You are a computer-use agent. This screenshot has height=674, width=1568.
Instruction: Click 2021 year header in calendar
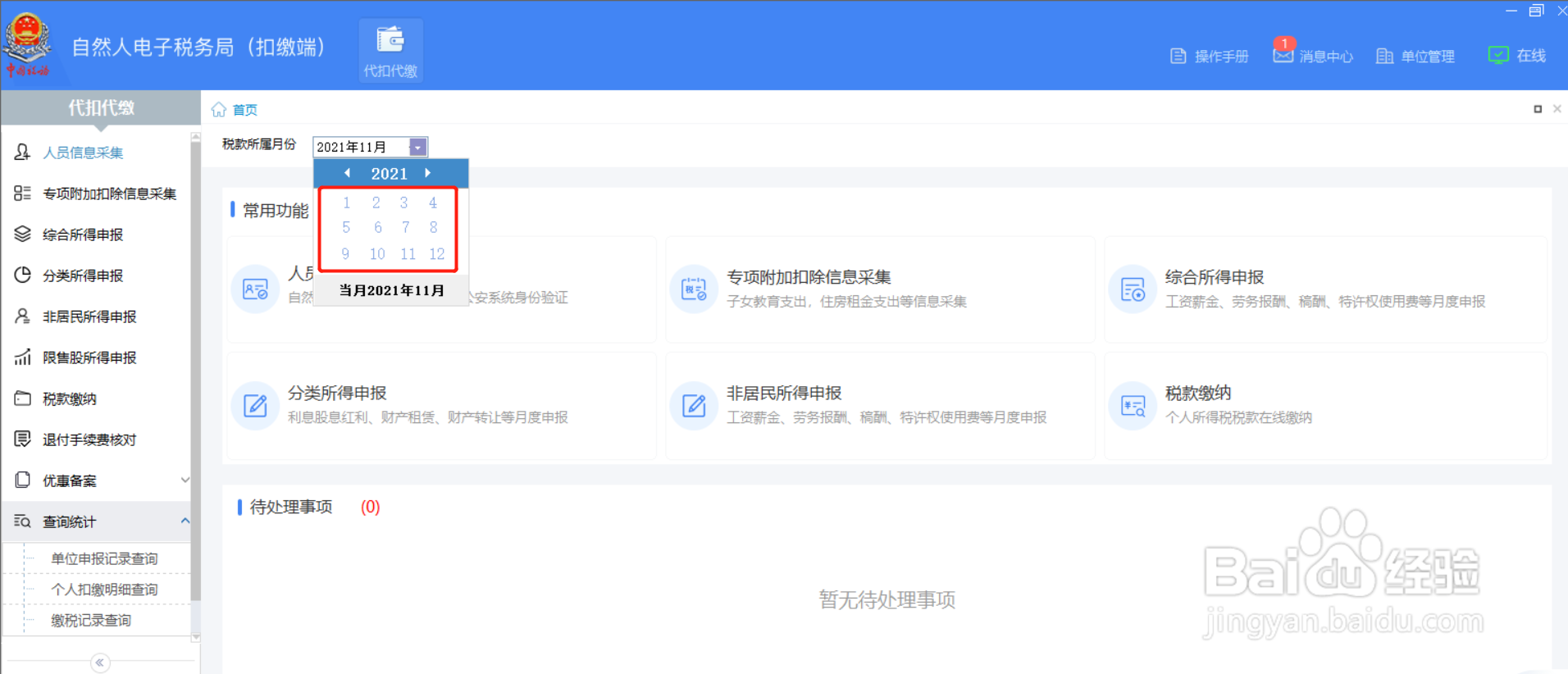tap(389, 174)
